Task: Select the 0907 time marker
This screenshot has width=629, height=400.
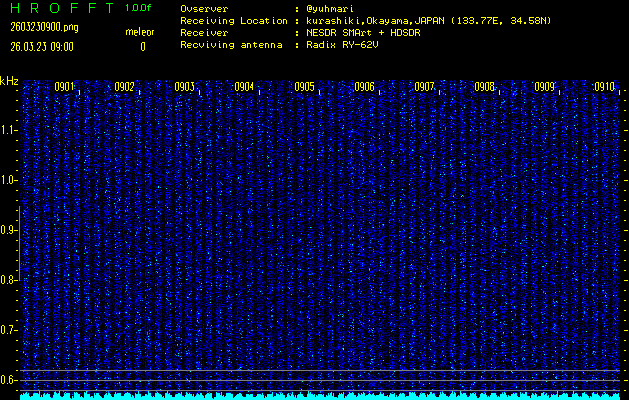Action: (x=424, y=87)
